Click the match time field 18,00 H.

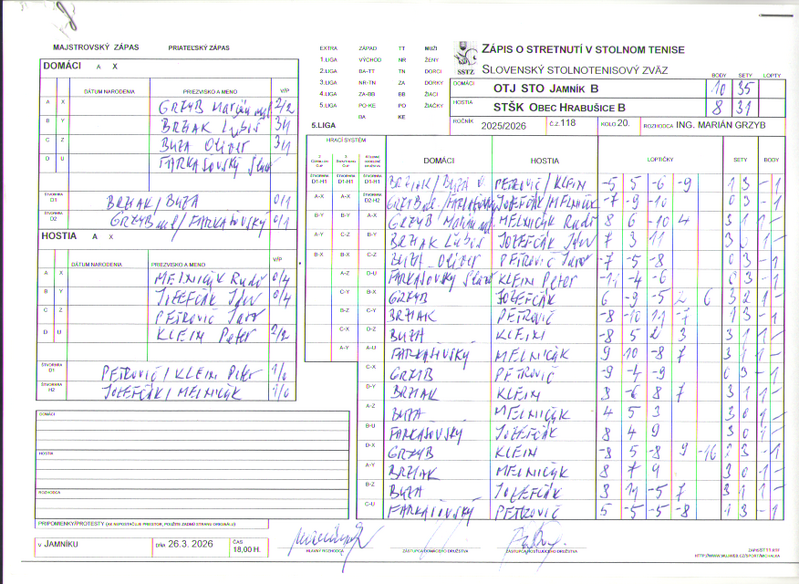[244, 546]
